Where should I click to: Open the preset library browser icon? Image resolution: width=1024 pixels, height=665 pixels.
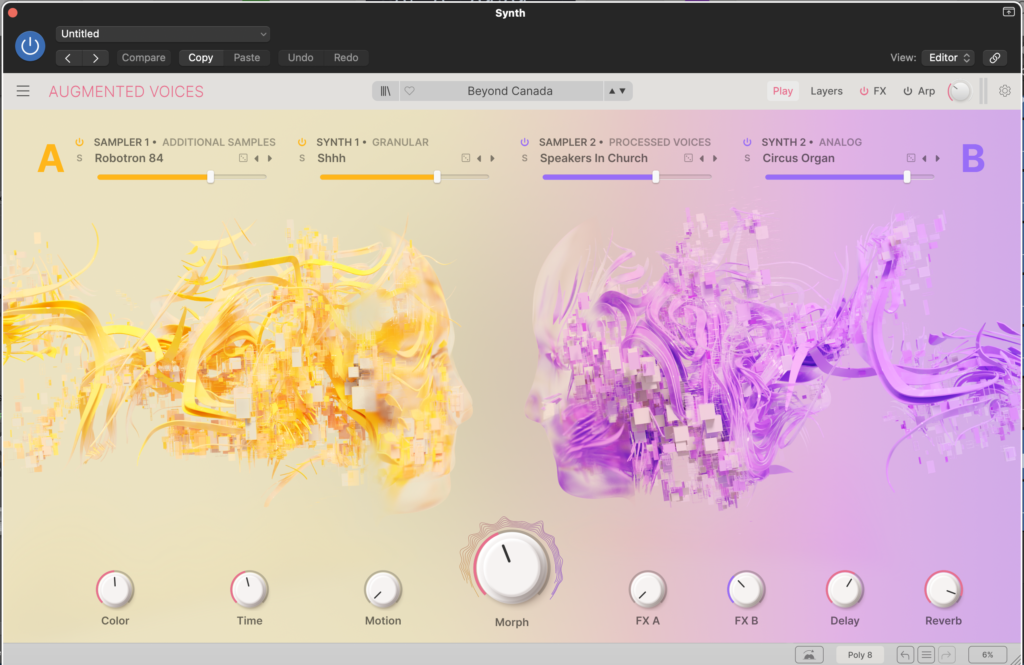[385, 91]
